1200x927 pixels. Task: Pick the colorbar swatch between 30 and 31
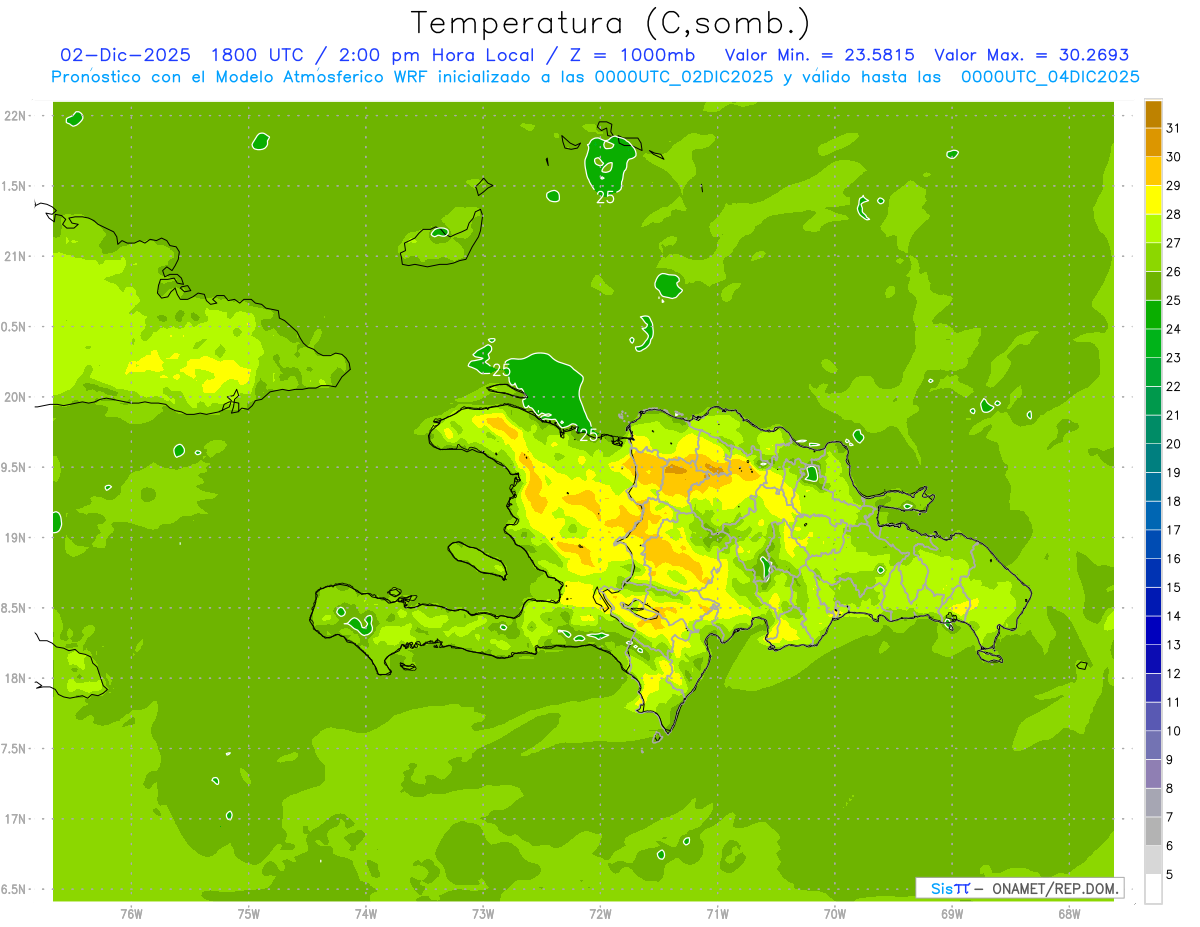(x=1153, y=142)
